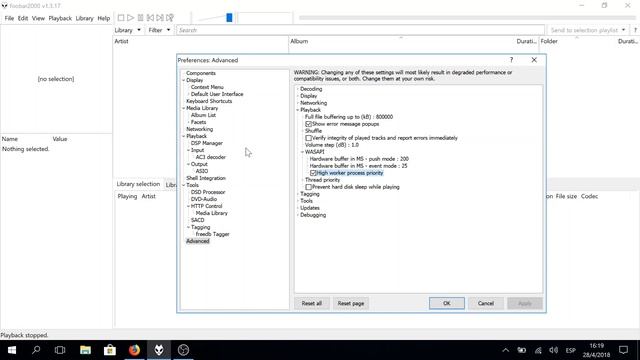Viewport: 640px width, 360px height.
Task: Open the Help menu
Action: coord(104,18)
